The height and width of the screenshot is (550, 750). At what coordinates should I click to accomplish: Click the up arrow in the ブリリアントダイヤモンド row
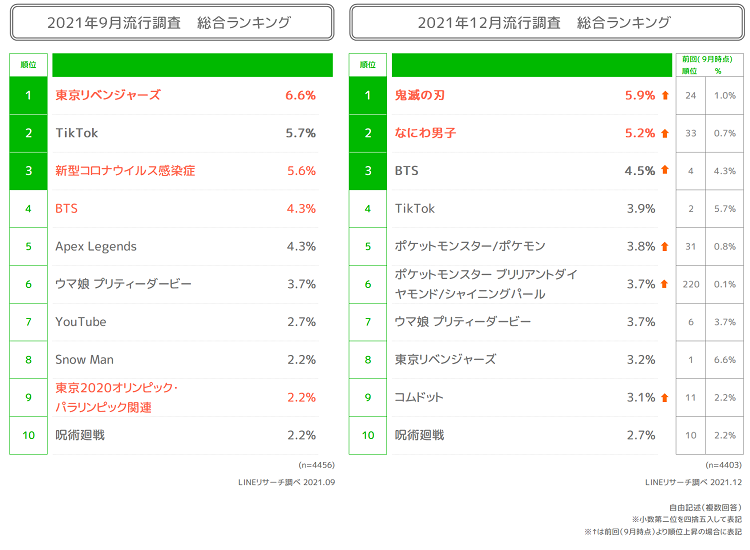point(665,284)
